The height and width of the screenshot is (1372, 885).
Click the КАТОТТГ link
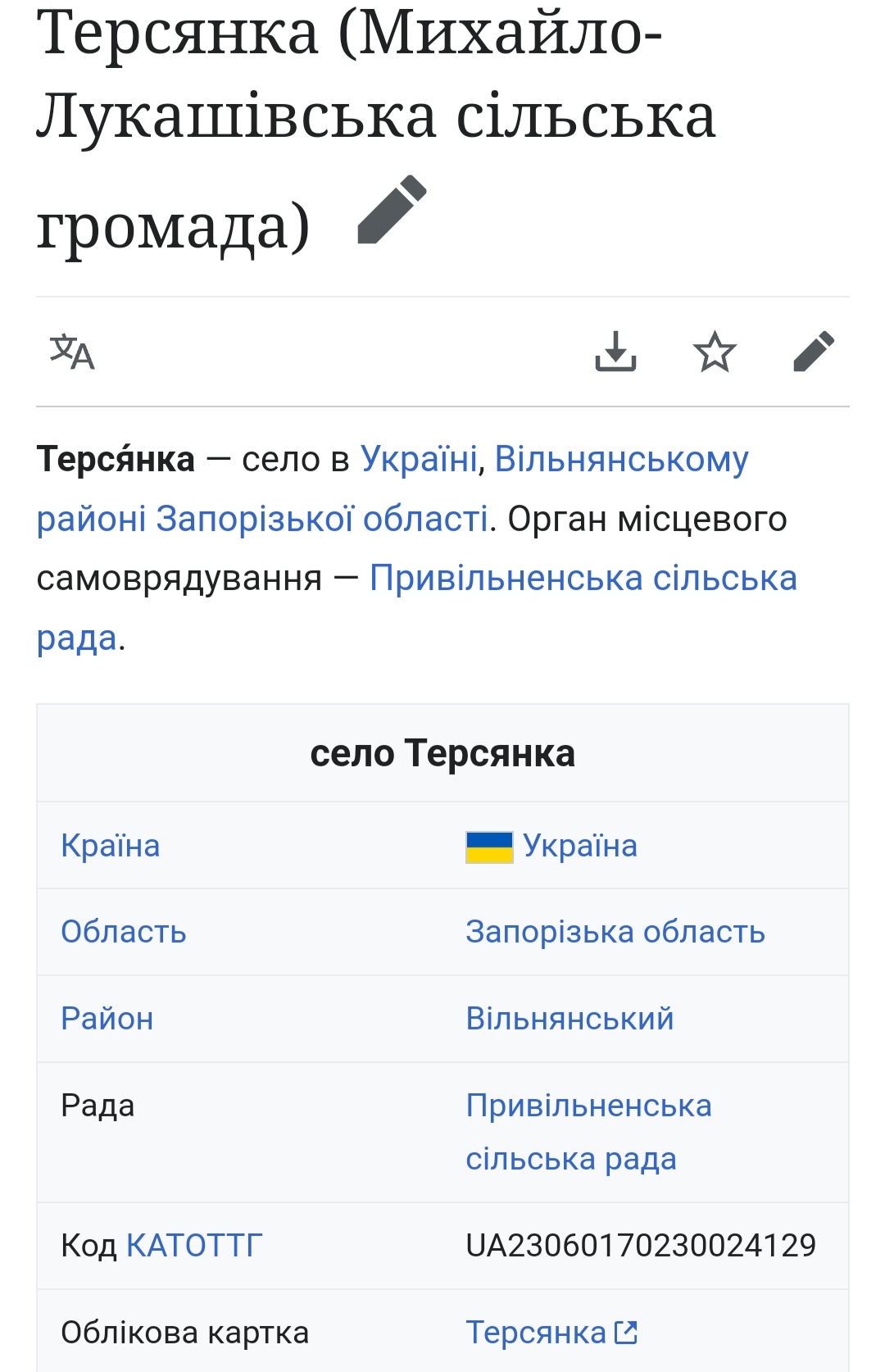pos(194,1246)
